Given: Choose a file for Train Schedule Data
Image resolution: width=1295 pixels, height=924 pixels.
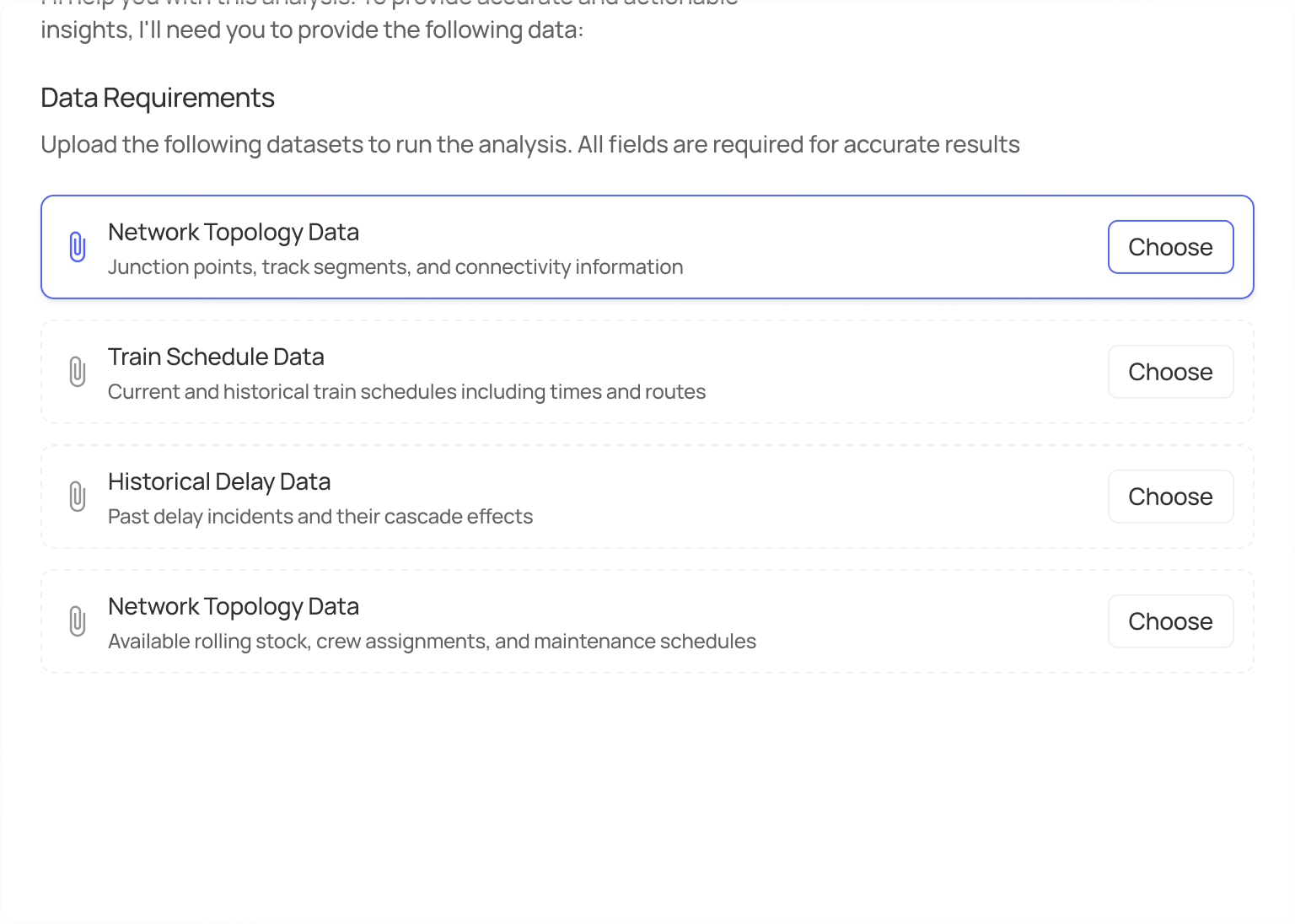Looking at the screenshot, I should click(x=1170, y=371).
